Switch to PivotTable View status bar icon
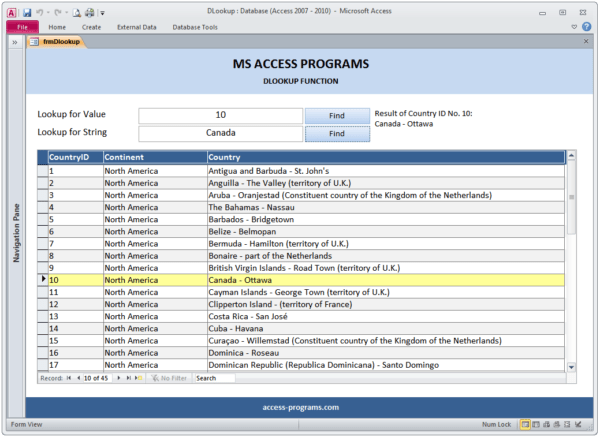This screenshot has width=600, height=437. pyautogui.click(x=546, y=424)
